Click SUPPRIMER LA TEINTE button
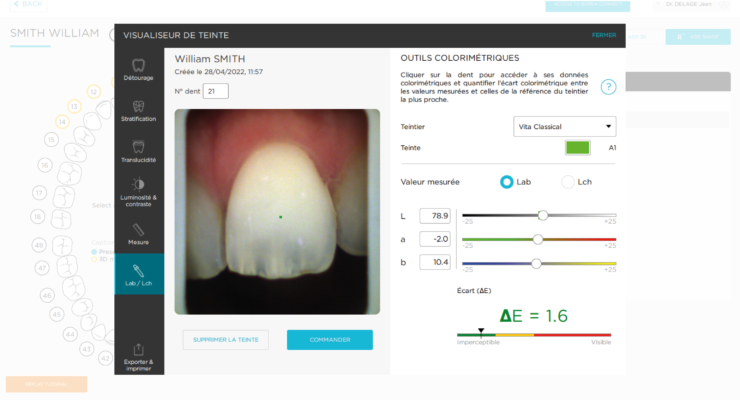The width and height of the screenshot is (740, 400). pyautogui.click(x=226, y=340)
